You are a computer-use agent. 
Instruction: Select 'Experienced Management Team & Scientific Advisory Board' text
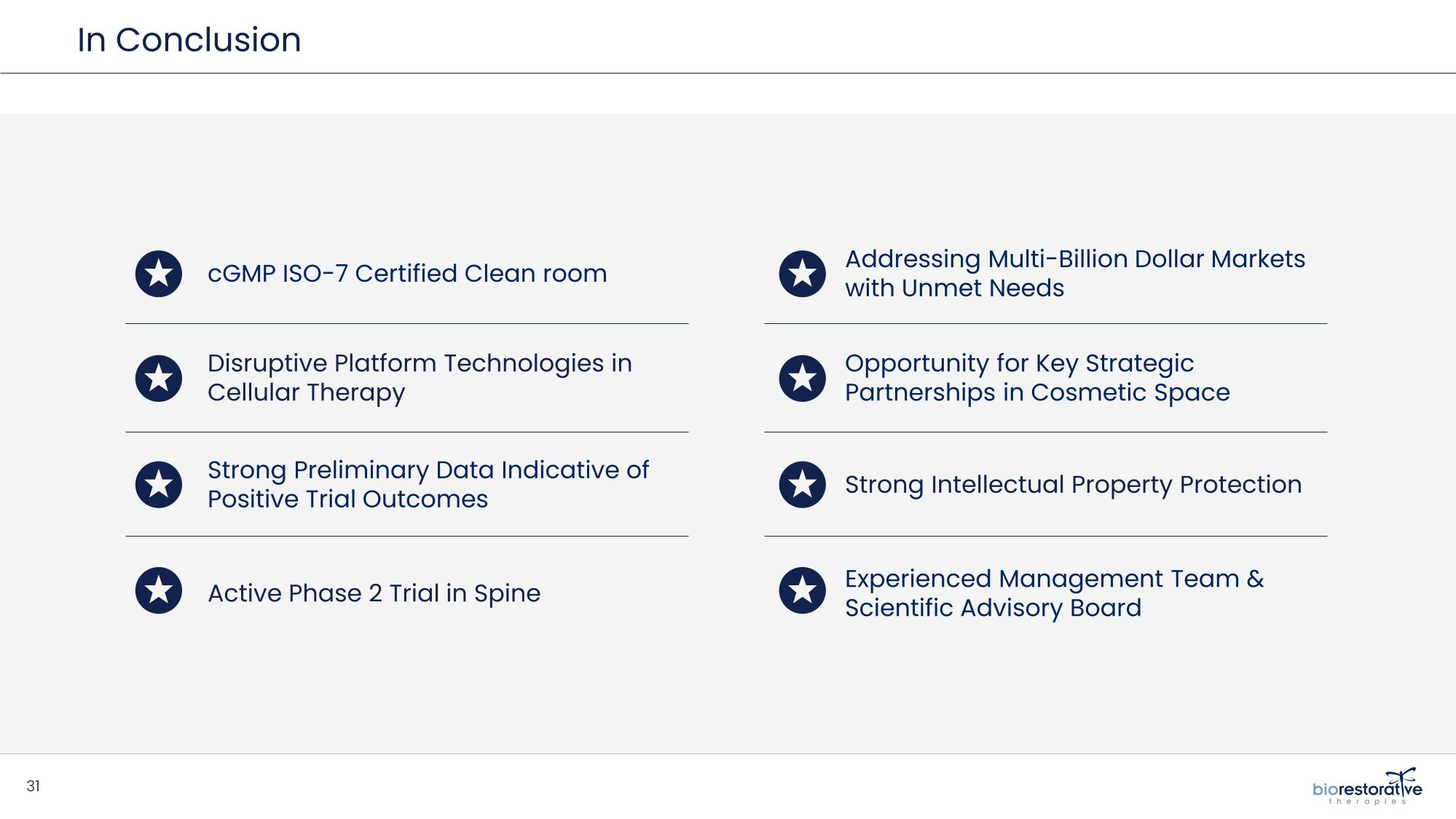tap(1054, 593)
